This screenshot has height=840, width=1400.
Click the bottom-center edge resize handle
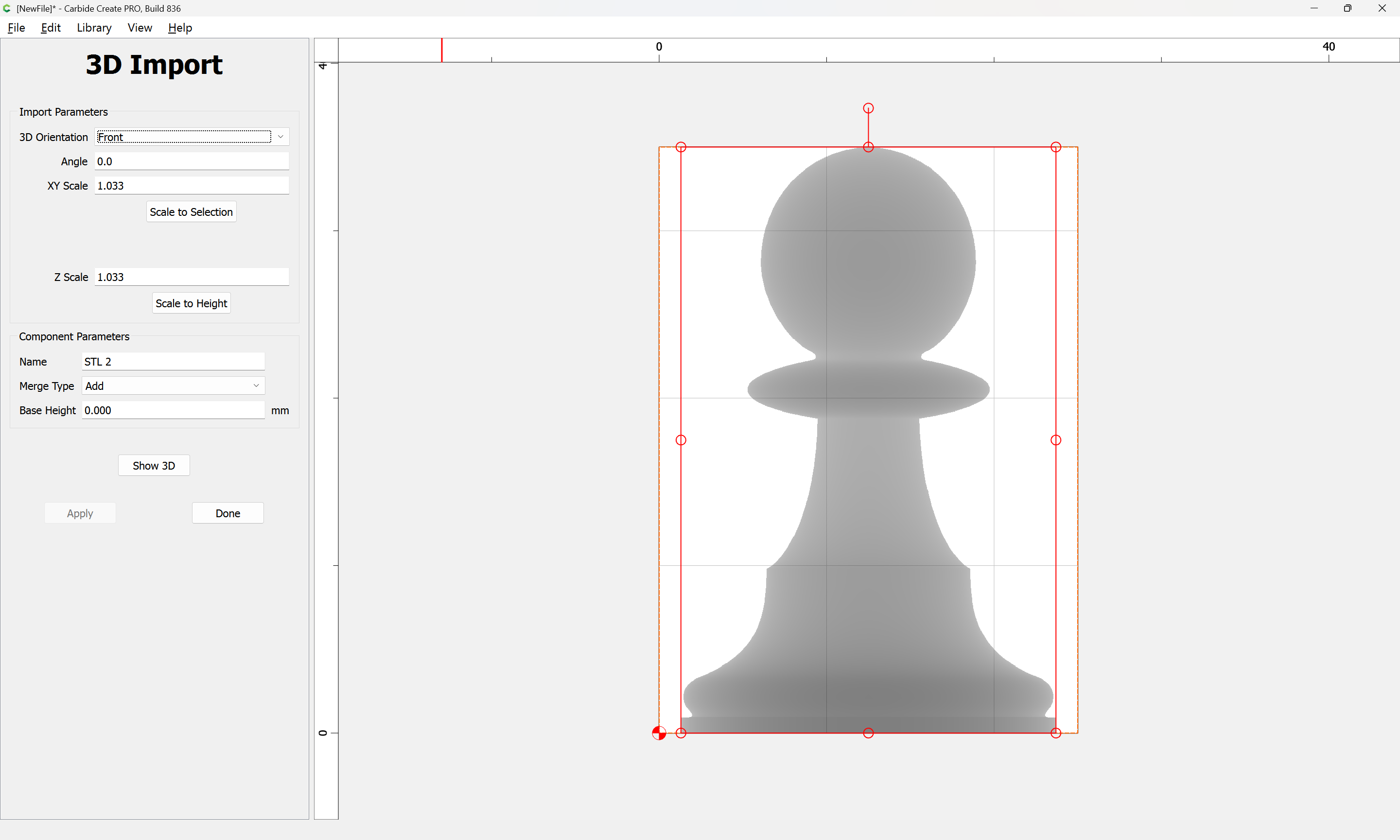click(868, 733)
